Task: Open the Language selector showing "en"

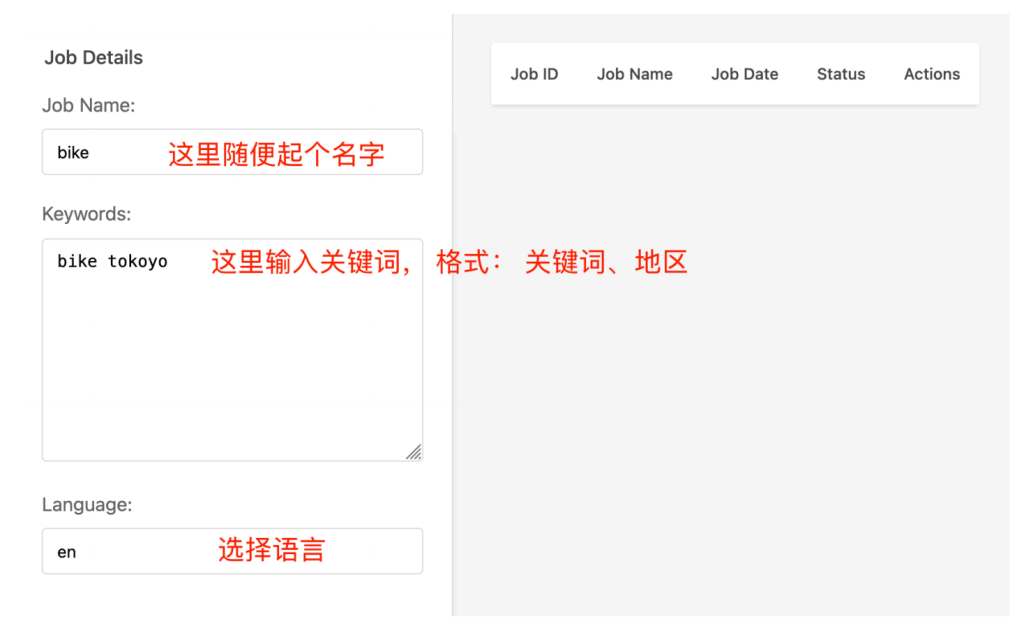Action: 232,551
